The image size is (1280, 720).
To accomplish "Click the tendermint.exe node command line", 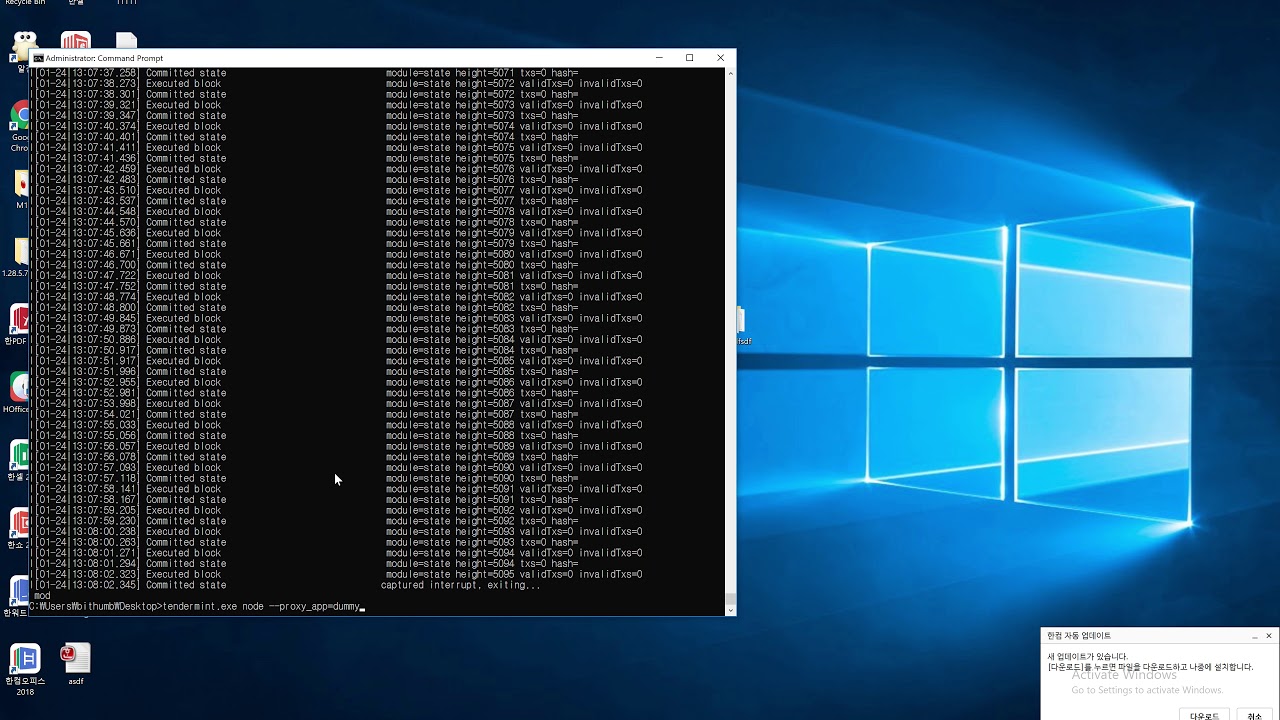I will [x=198, y=606].
